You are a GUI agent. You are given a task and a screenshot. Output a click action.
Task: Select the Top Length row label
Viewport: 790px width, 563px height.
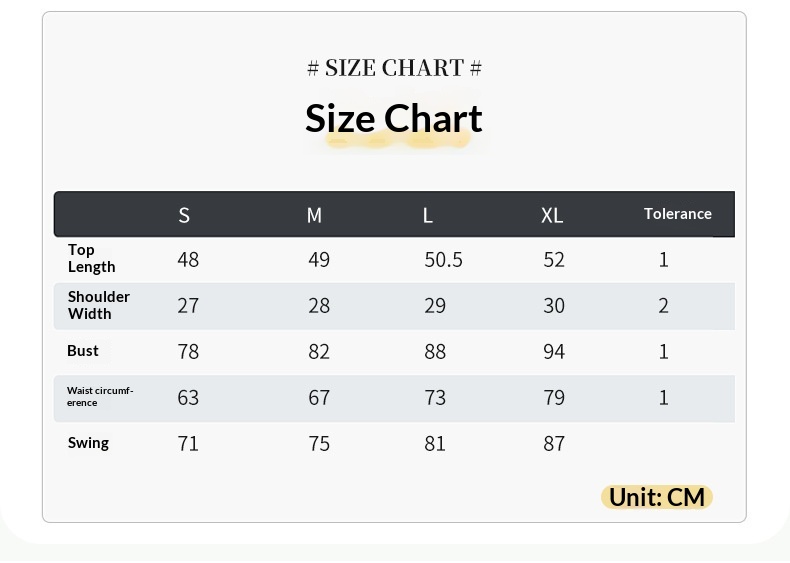click(92, 258)
